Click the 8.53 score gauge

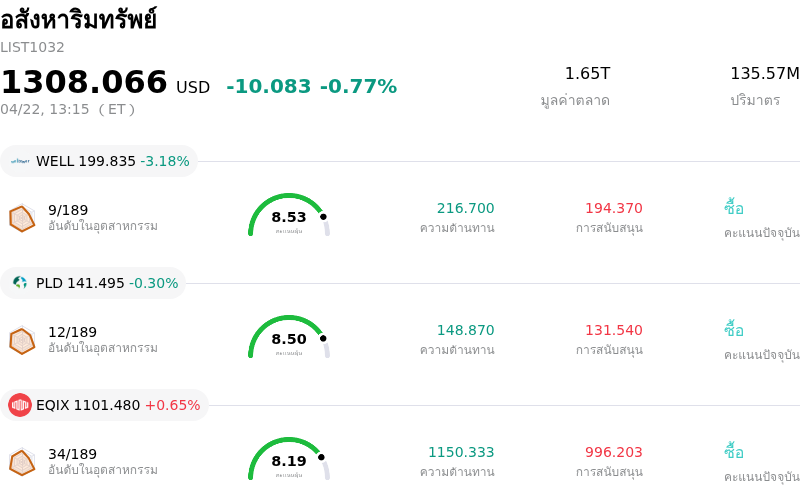coord(289,216)
